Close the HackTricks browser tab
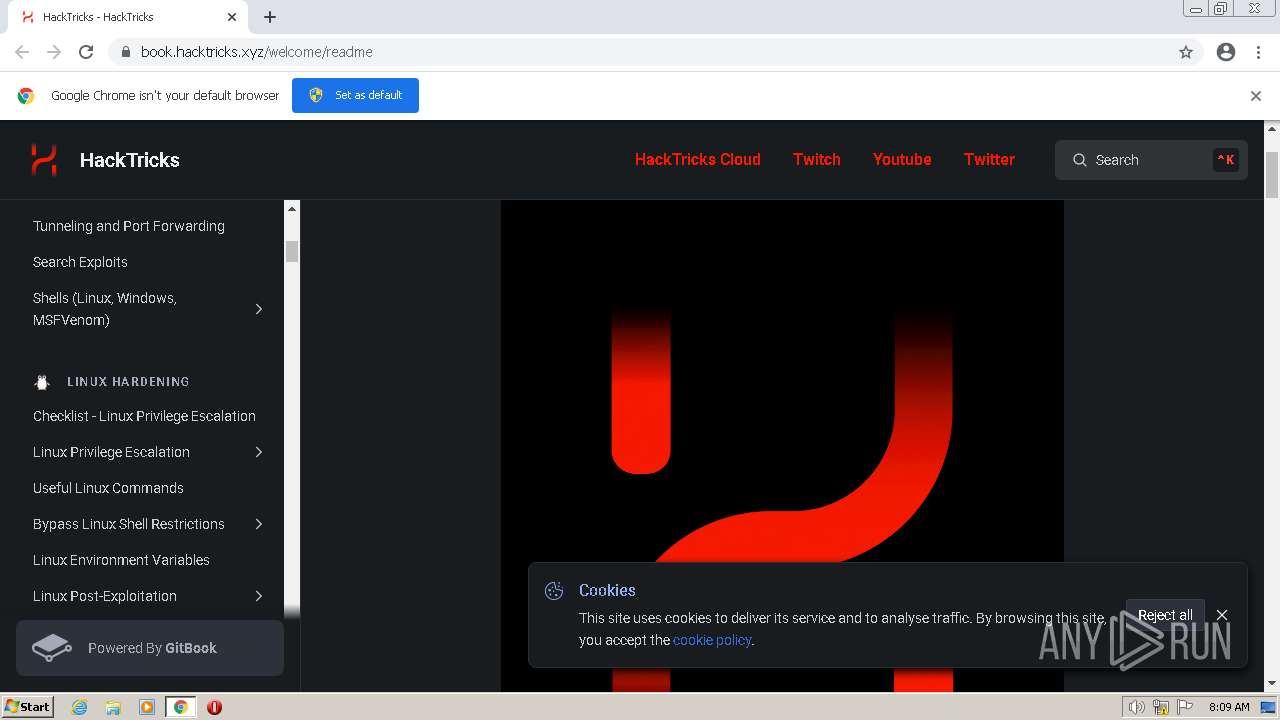Screen dimensions: 1280x720 click(x=232, y=17)
